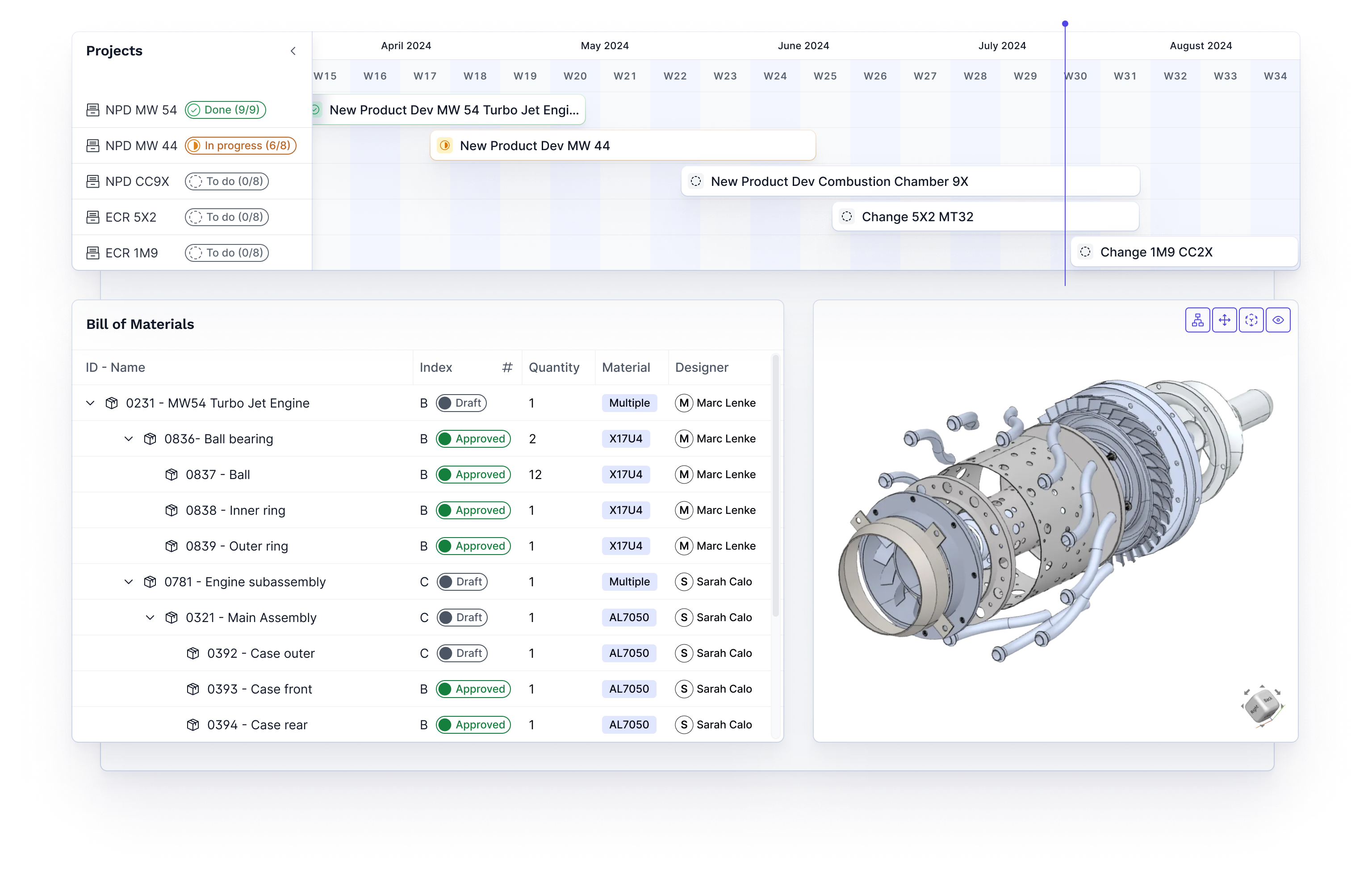
Task: Click the NPD MW 54 project list icon
Action: pos(92,109)
